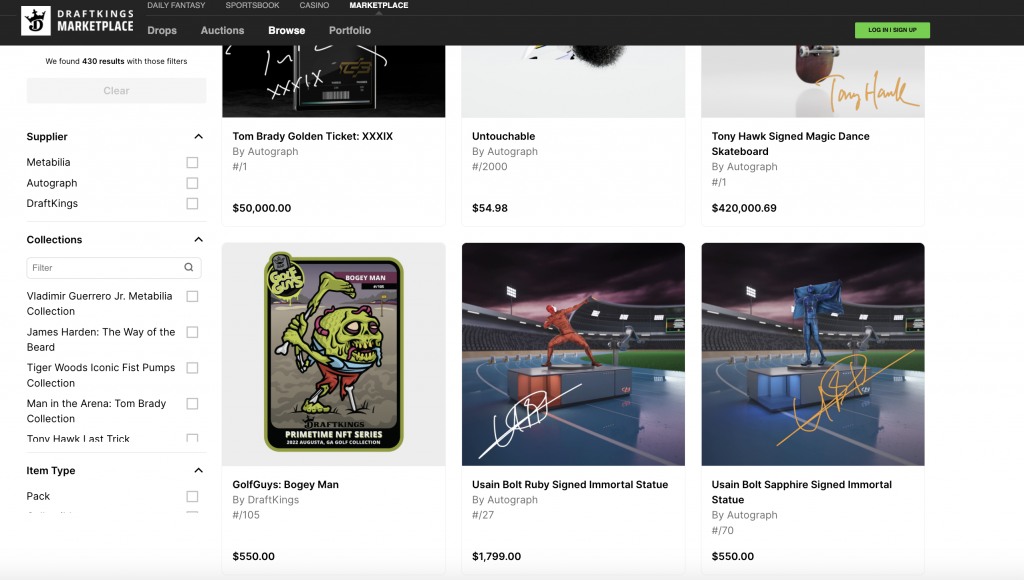Screen dimensions: 1024x580
Task: Collapse the Supplier filter section
Action: coord(199,137)
